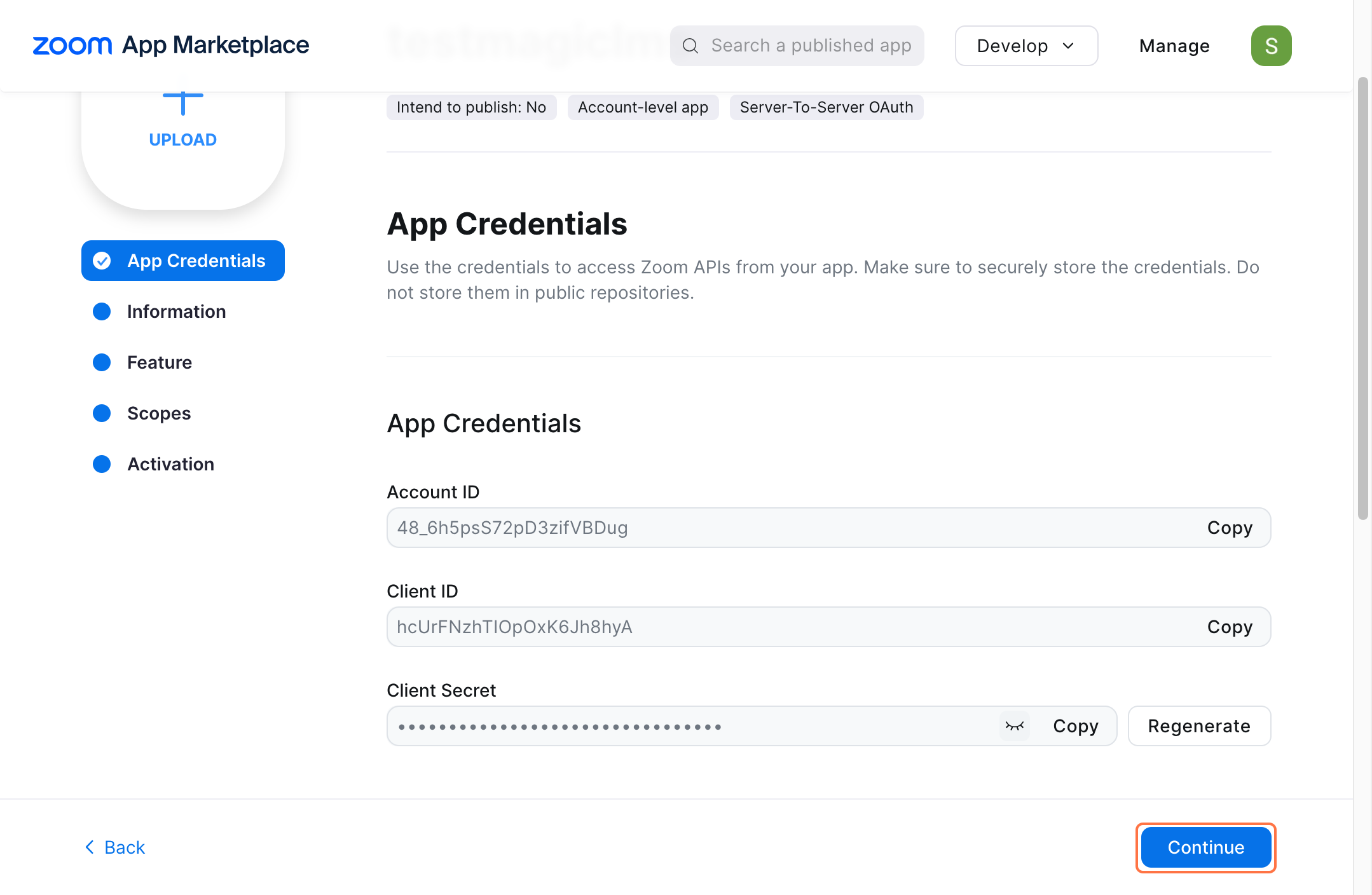
Task: Click the Develop chevron arrow
Action: [1068, 46]
